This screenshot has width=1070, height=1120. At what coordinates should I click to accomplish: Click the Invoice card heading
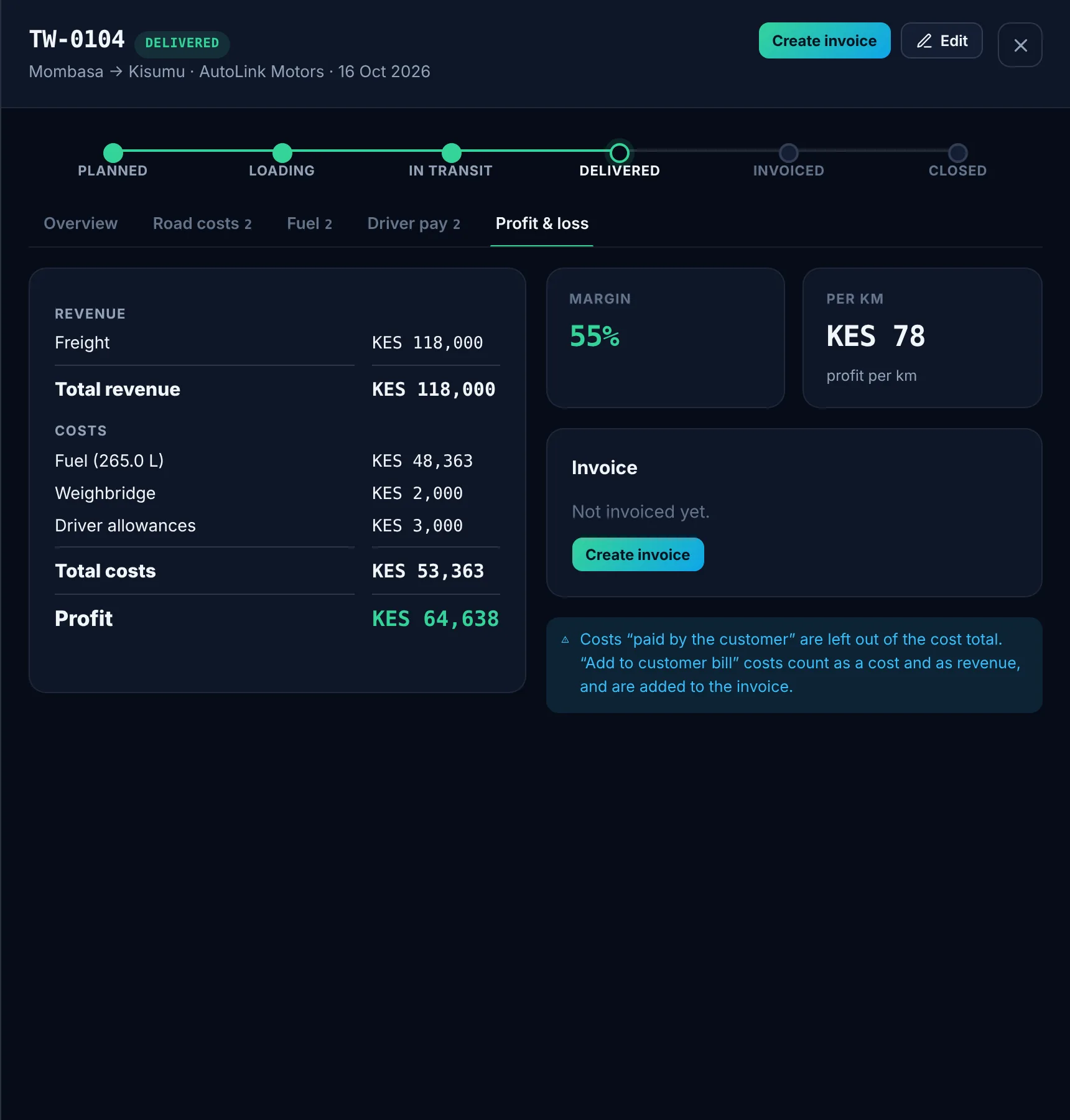pos(605,468)
